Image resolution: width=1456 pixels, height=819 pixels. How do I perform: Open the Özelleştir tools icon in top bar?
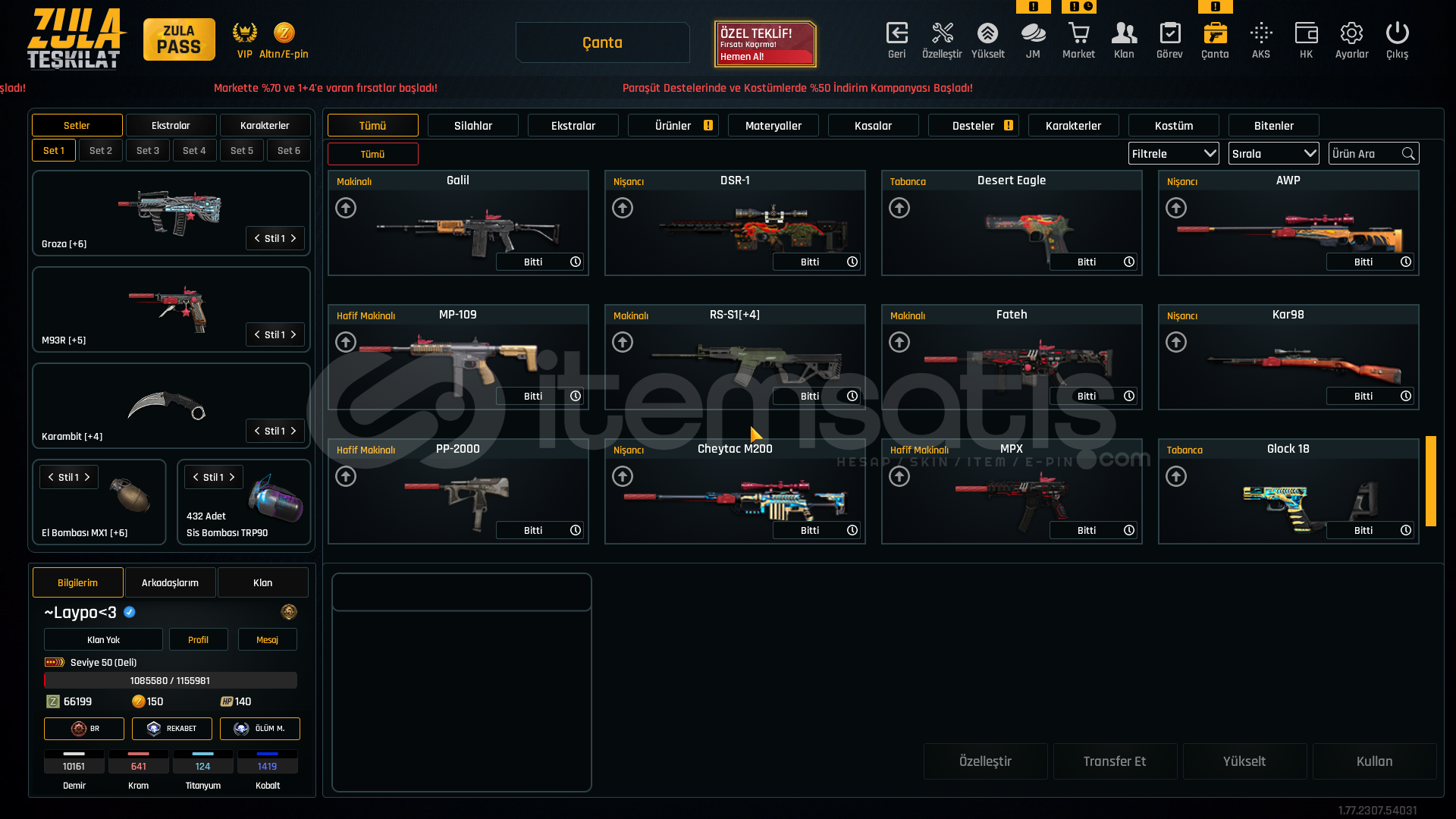point(942,33)
